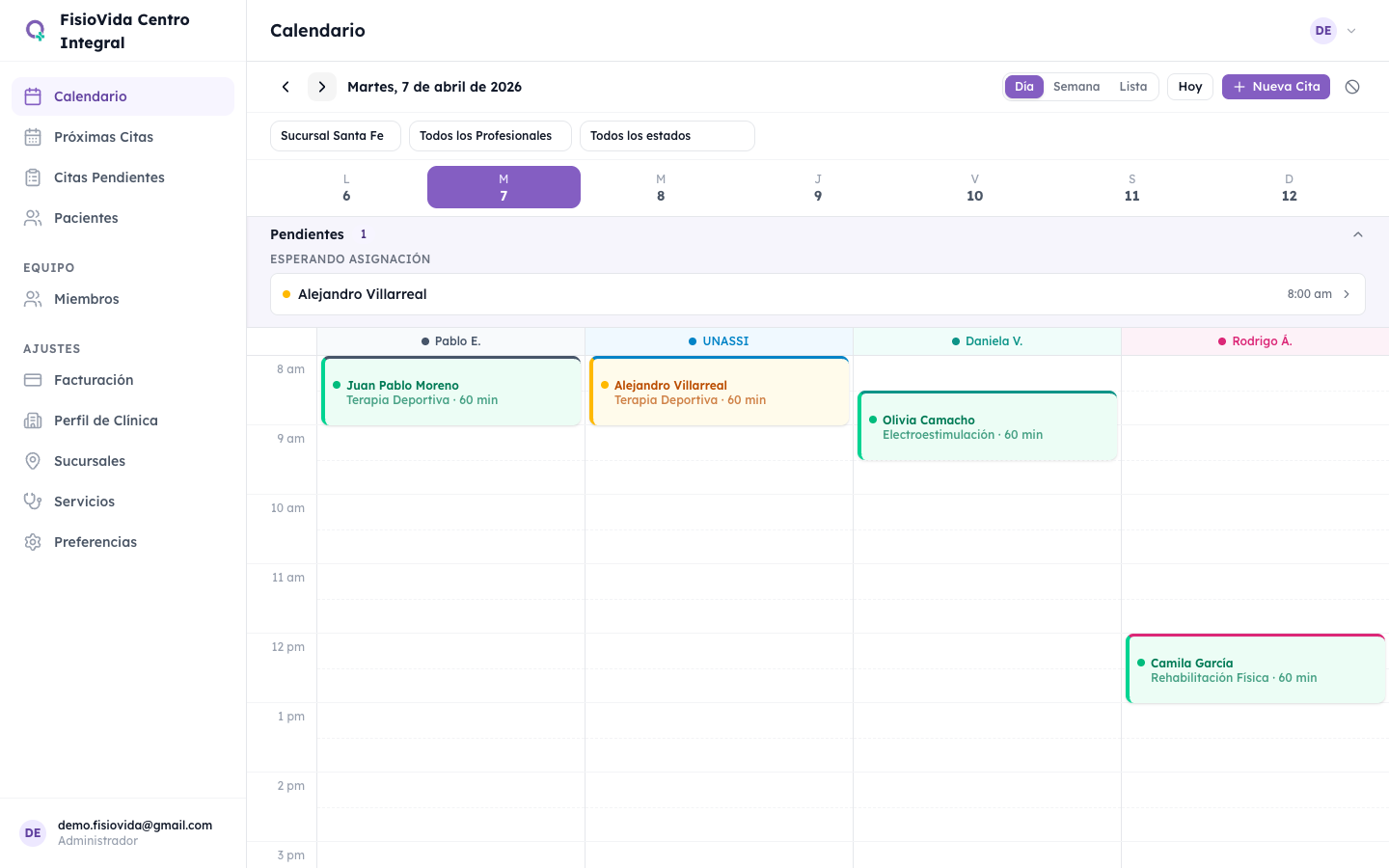Open the Pacientes section icon
This screenshot has height=868, width=1389.
[34, 217]
